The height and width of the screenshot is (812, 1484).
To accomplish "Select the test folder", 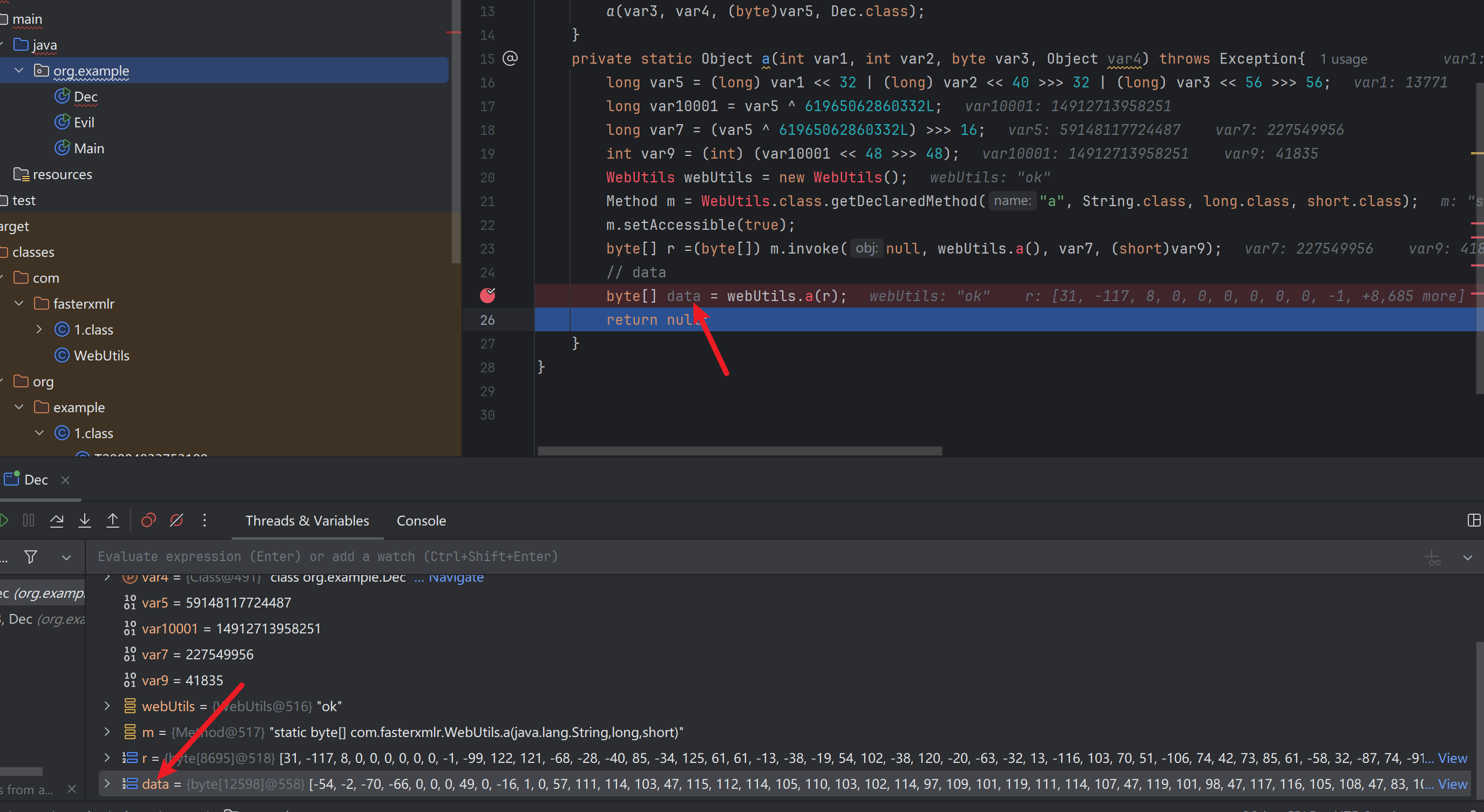I will [x=24, y=200].
